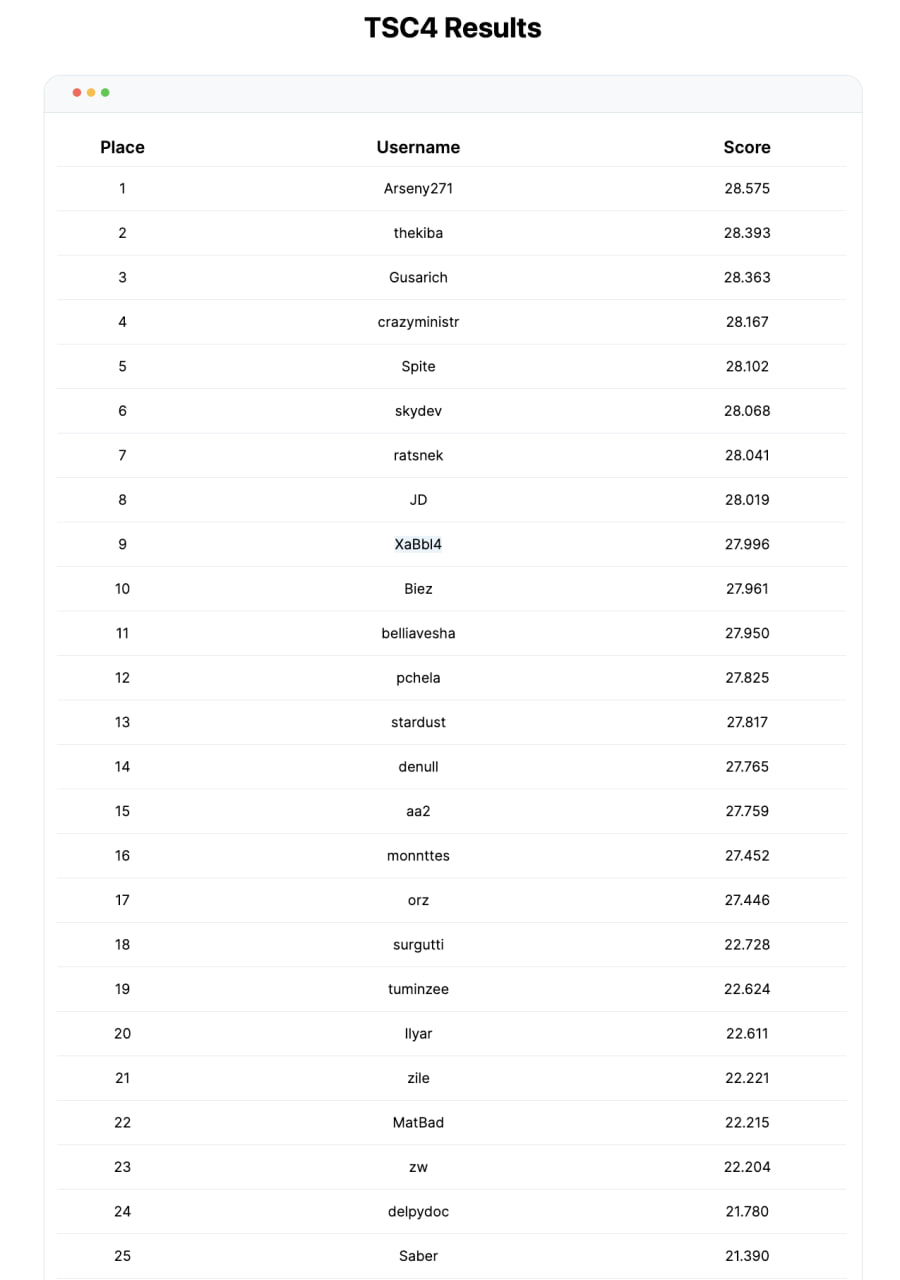900x1280 pixels.
Task: Click the highlighted username XaBbl4
Action: [x=418, y=544]
